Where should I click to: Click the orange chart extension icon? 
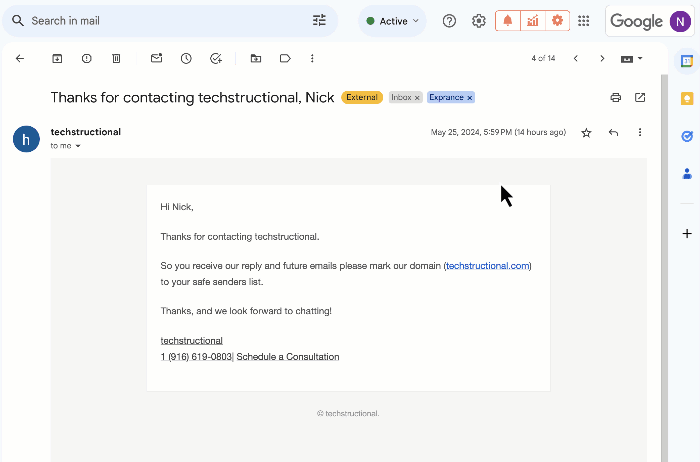533,21
